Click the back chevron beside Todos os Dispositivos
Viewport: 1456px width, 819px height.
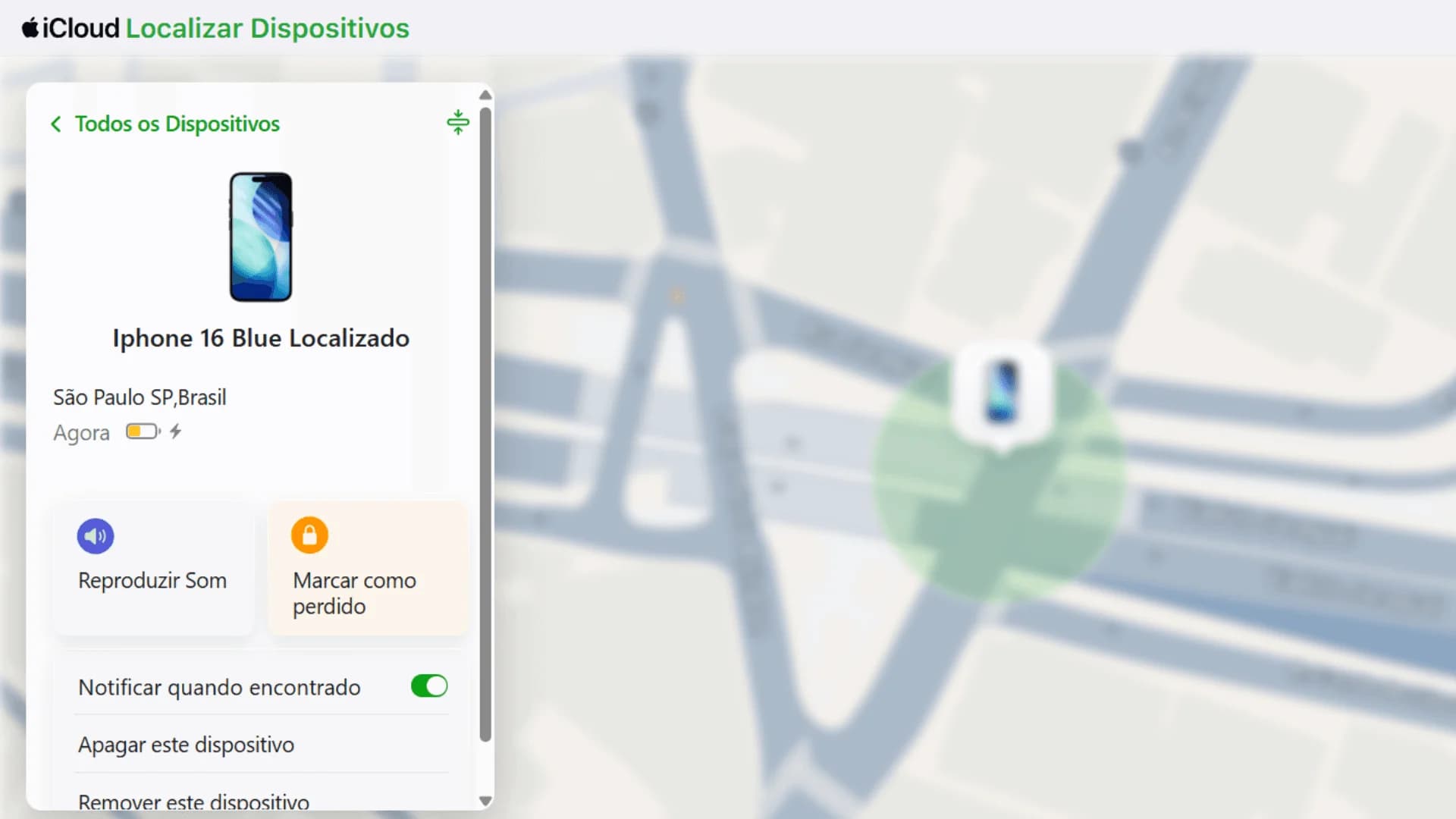pyautogui.click(x=55, y=124)
